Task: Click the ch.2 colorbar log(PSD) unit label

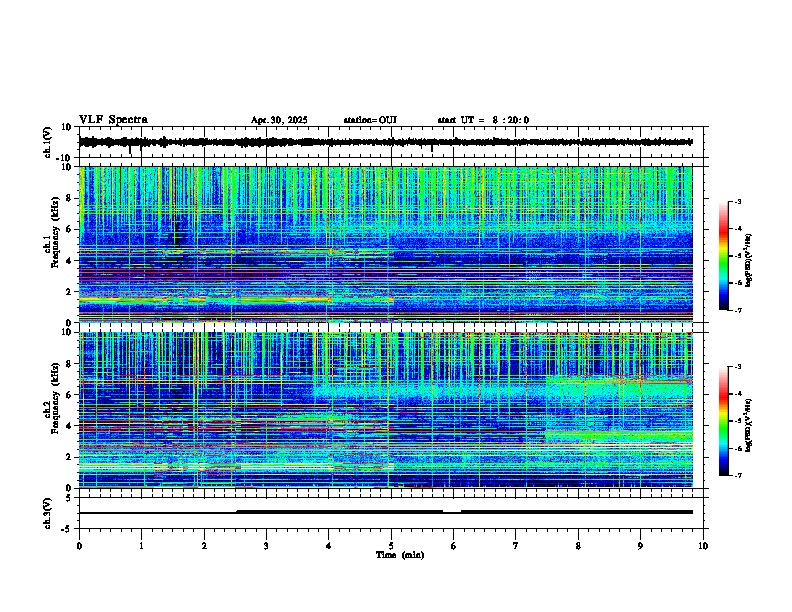Action: coord(748,426)
